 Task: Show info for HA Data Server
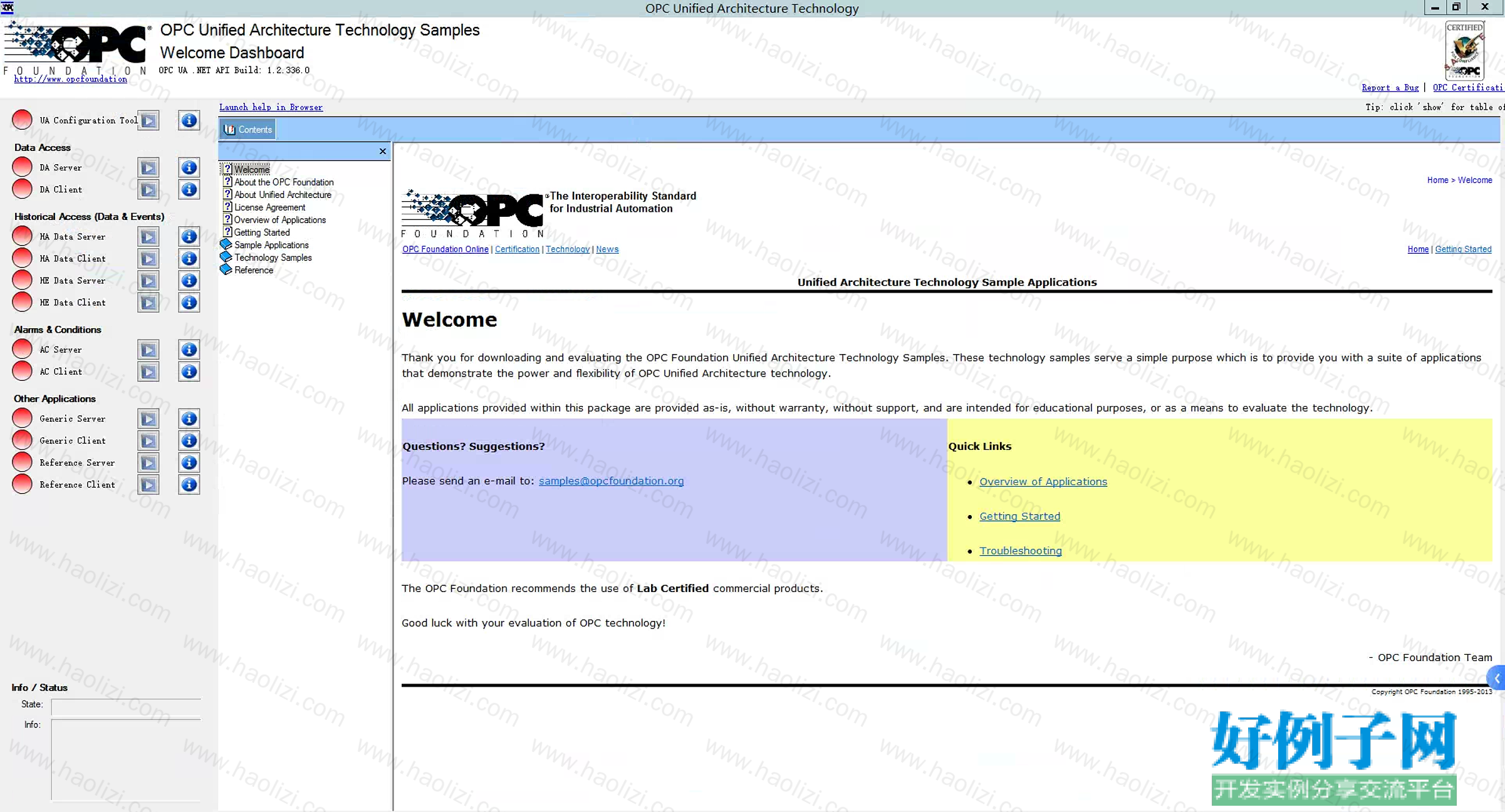189,236
